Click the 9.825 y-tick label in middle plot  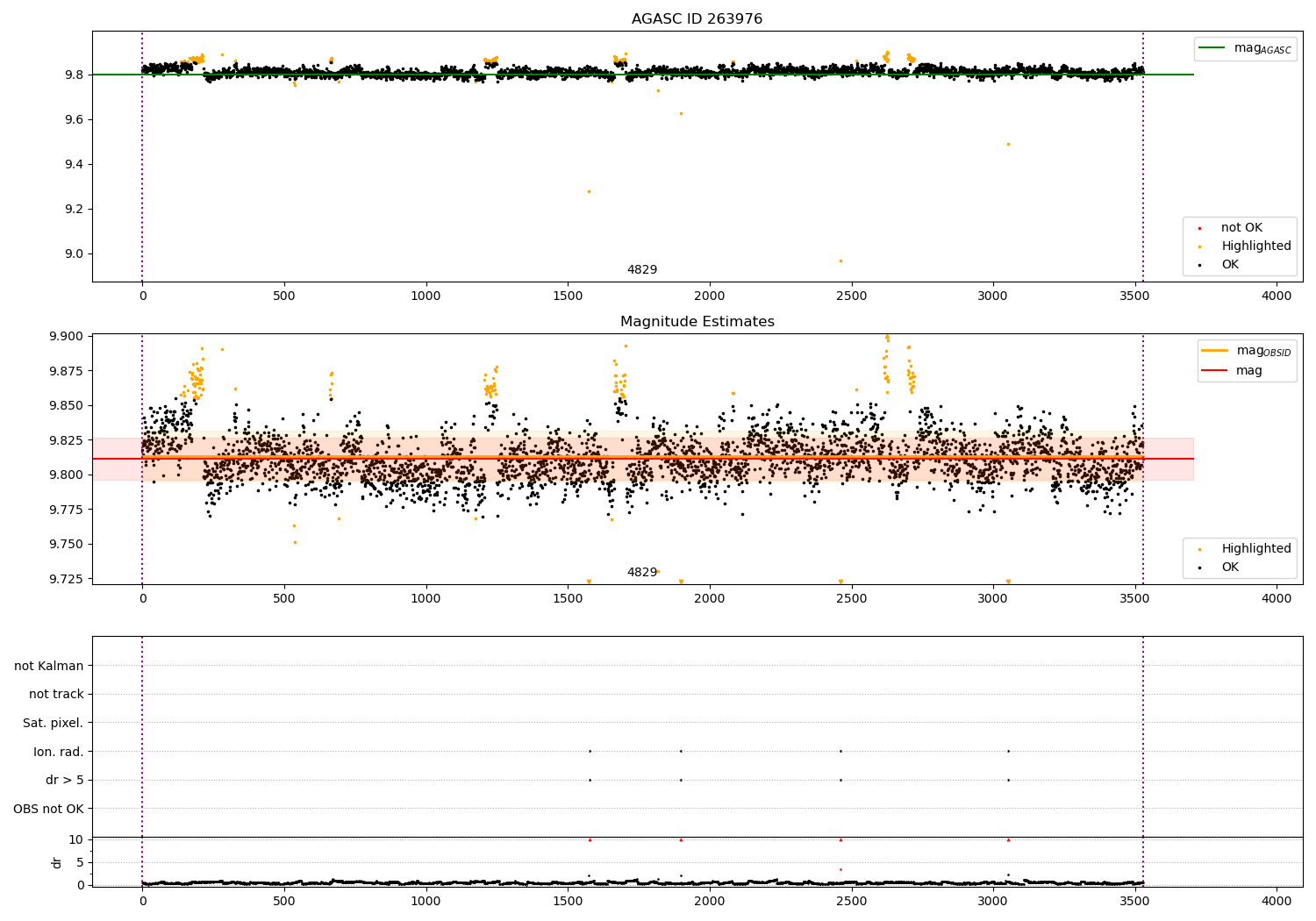point(67,440)
